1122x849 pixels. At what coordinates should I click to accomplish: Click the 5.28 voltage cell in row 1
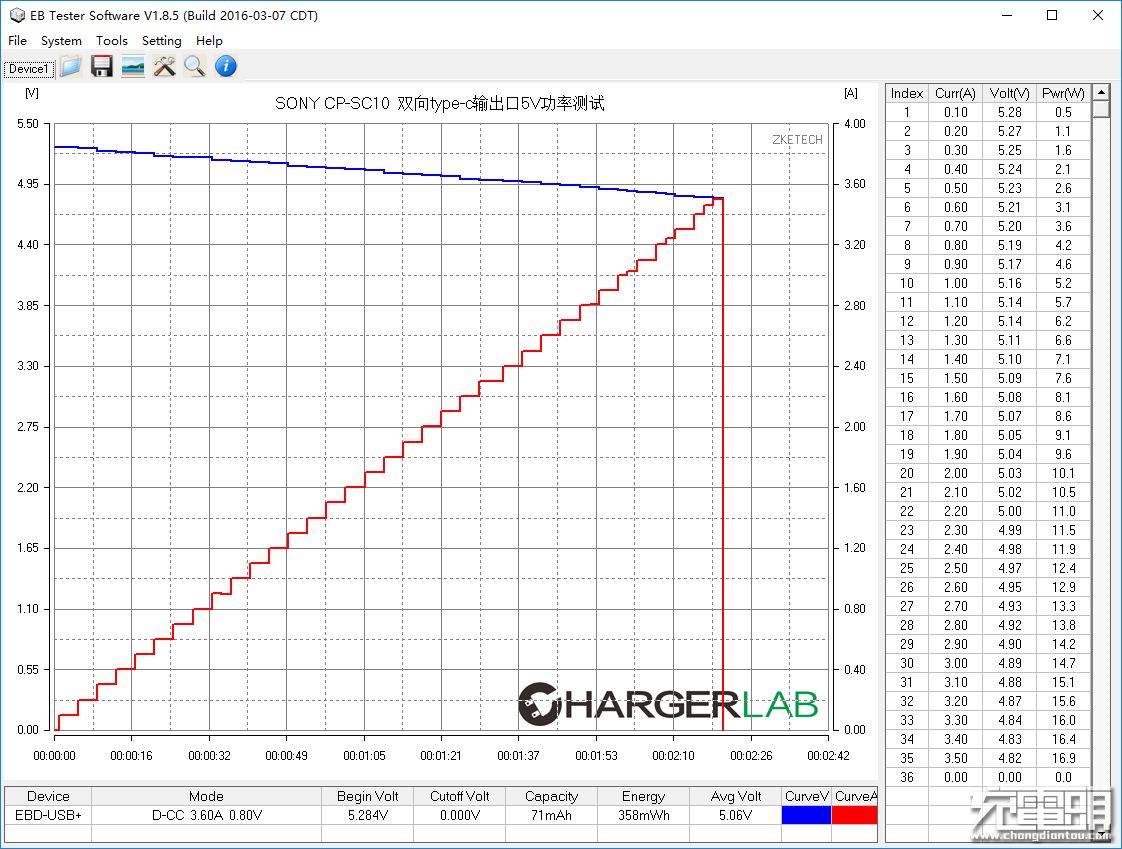pos(1009,112)
